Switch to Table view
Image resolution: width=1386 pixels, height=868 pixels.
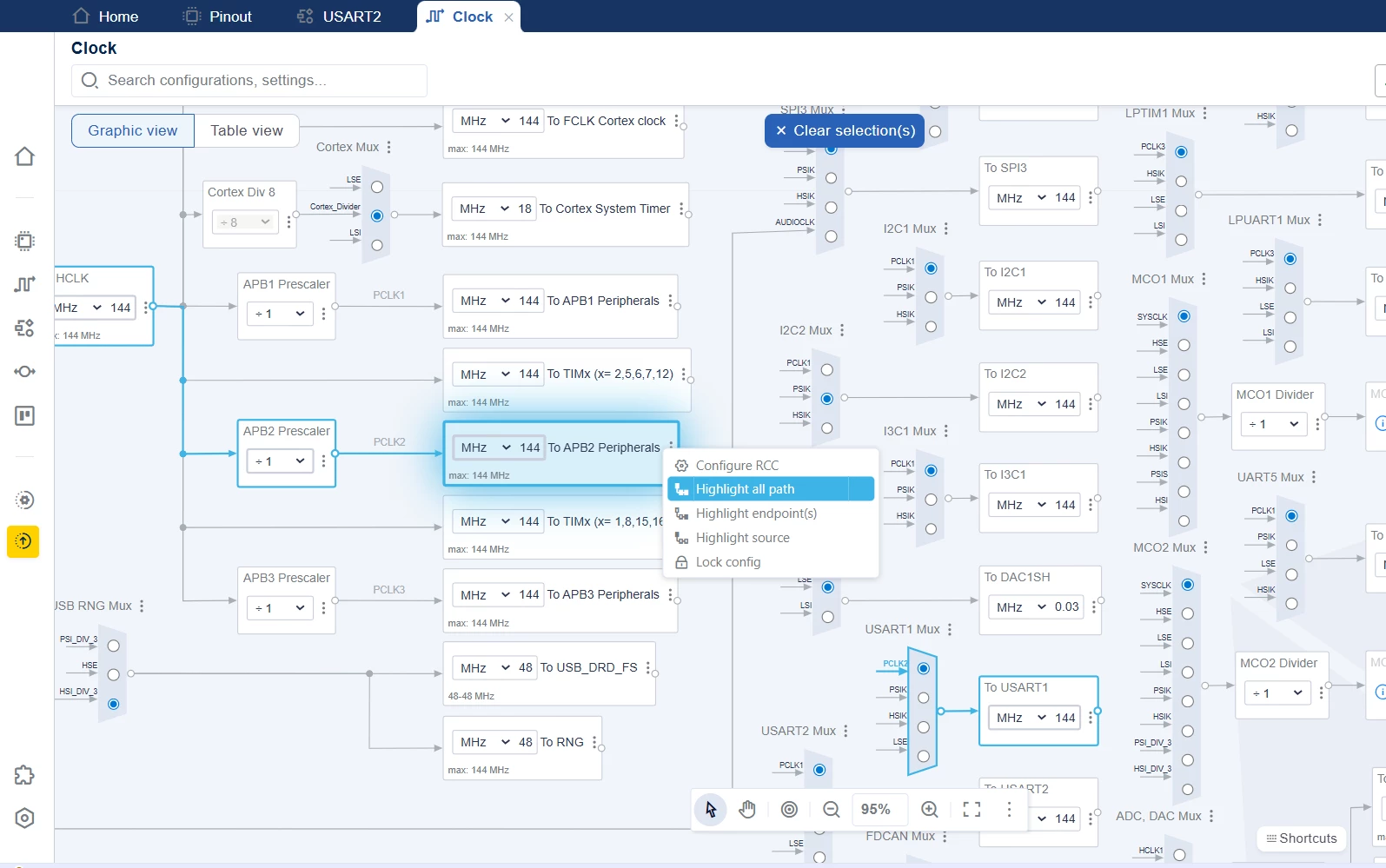click(247, 130)
